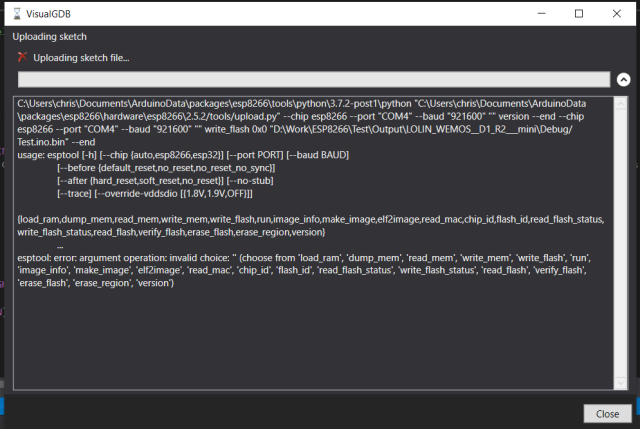This screenshot has height=429, width=640.
Task: Click the 'esptool: error: argument operation' line
Action: 304,270
